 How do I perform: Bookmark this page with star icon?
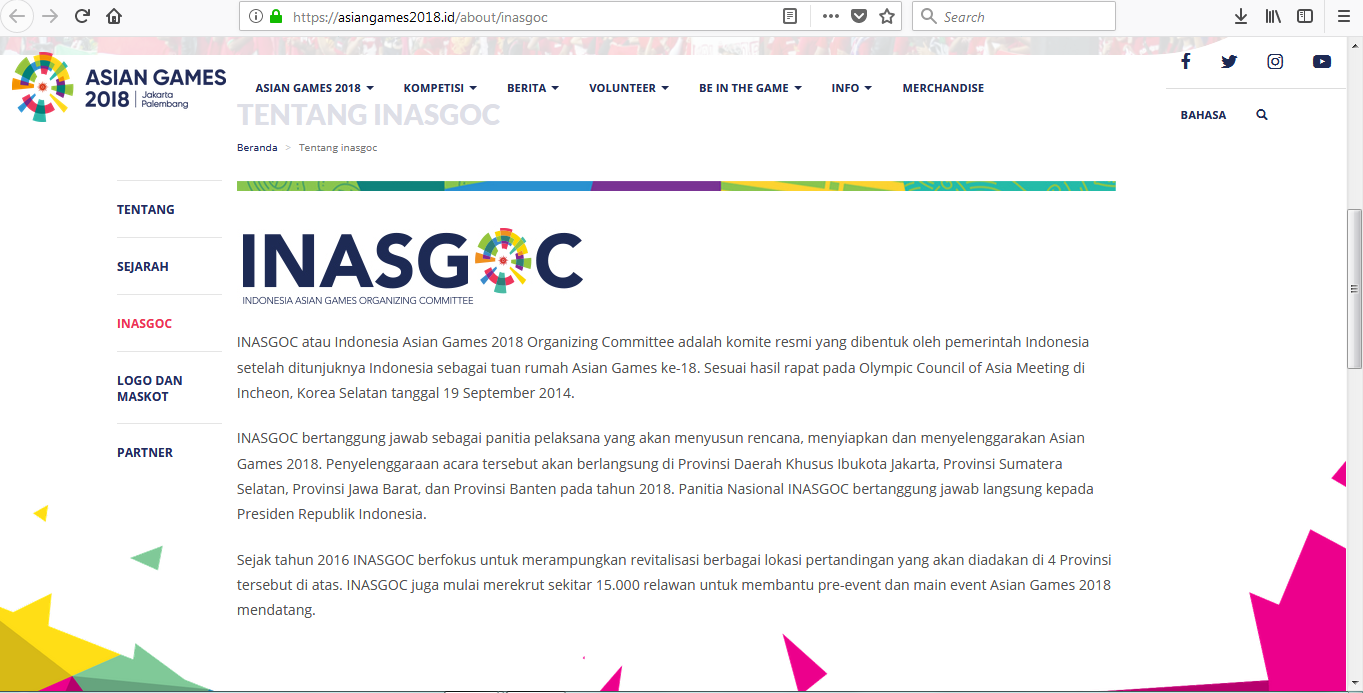point(886,16)
